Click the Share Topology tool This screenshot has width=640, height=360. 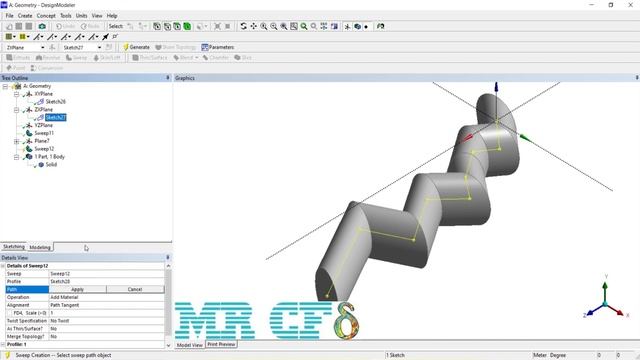(176, 47)
